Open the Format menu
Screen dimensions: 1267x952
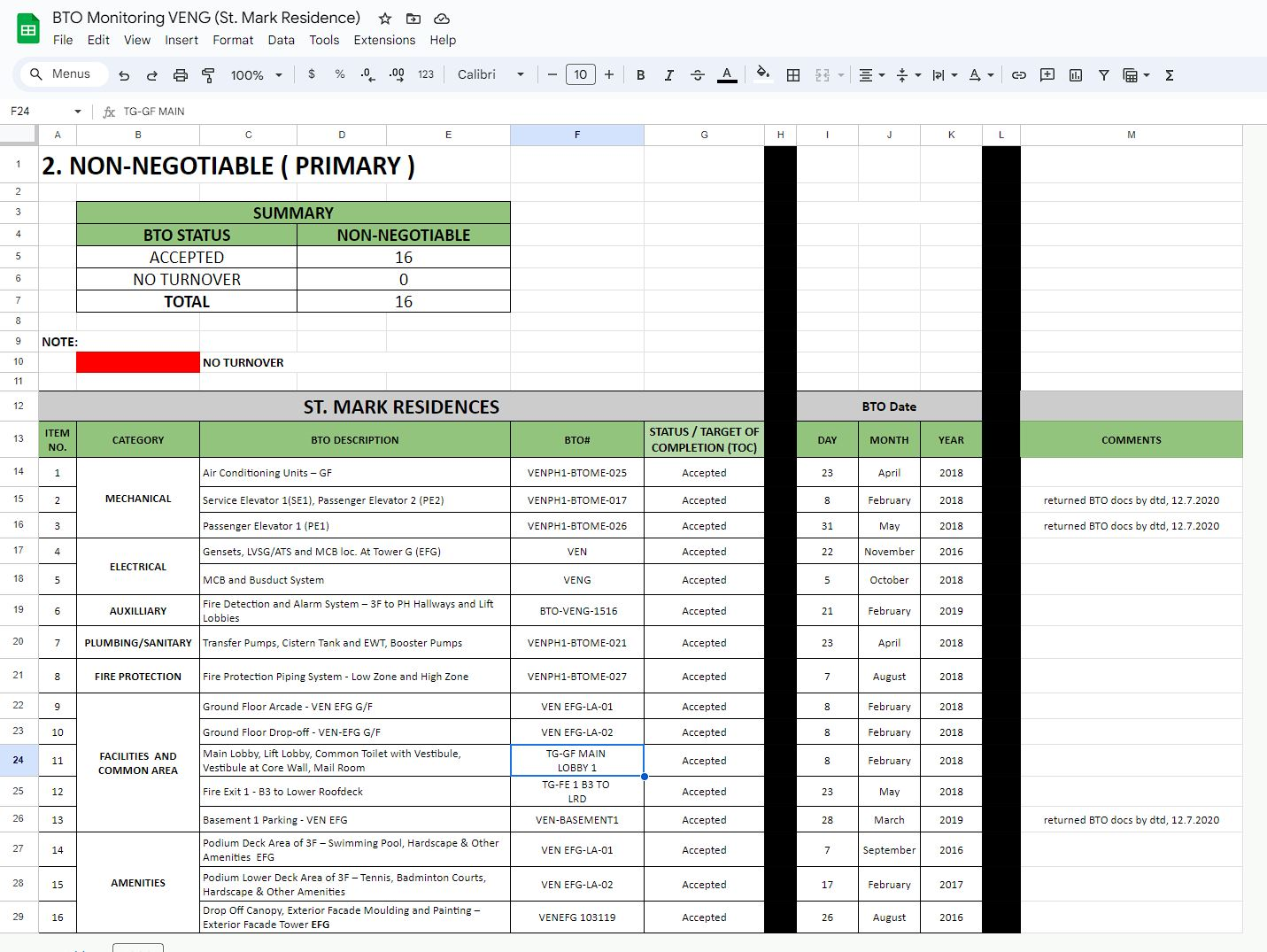pyautogui.click(x=233, y=40)
